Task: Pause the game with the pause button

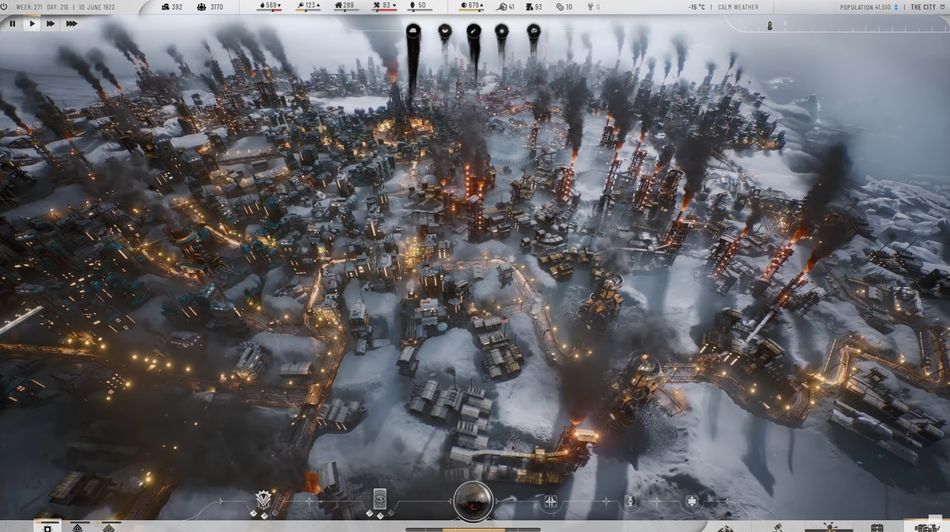Action: (12, 23)
